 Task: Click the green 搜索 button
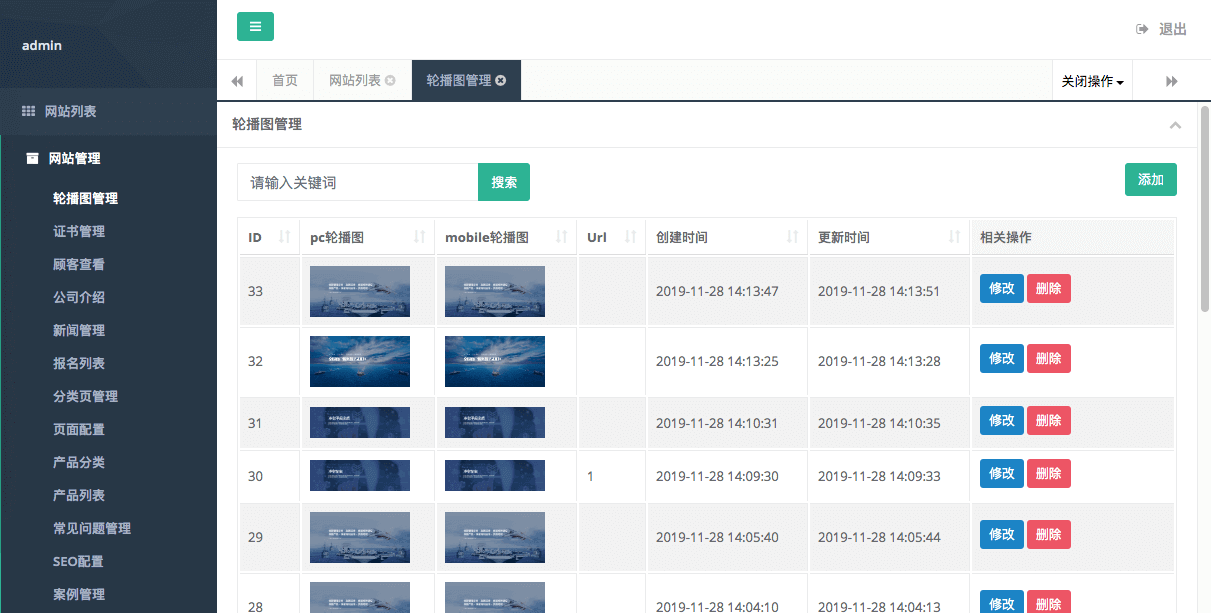point(504,182)
